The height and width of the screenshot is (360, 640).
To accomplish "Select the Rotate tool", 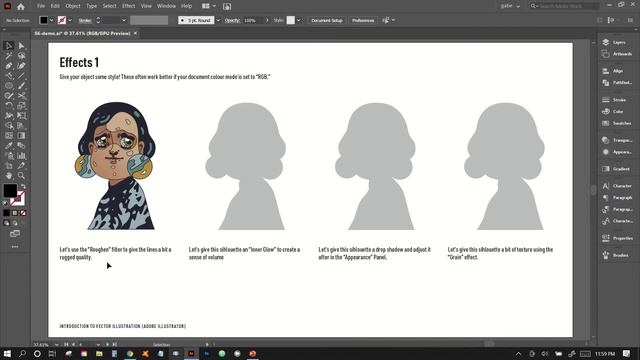I will click(x=9, y=106).
